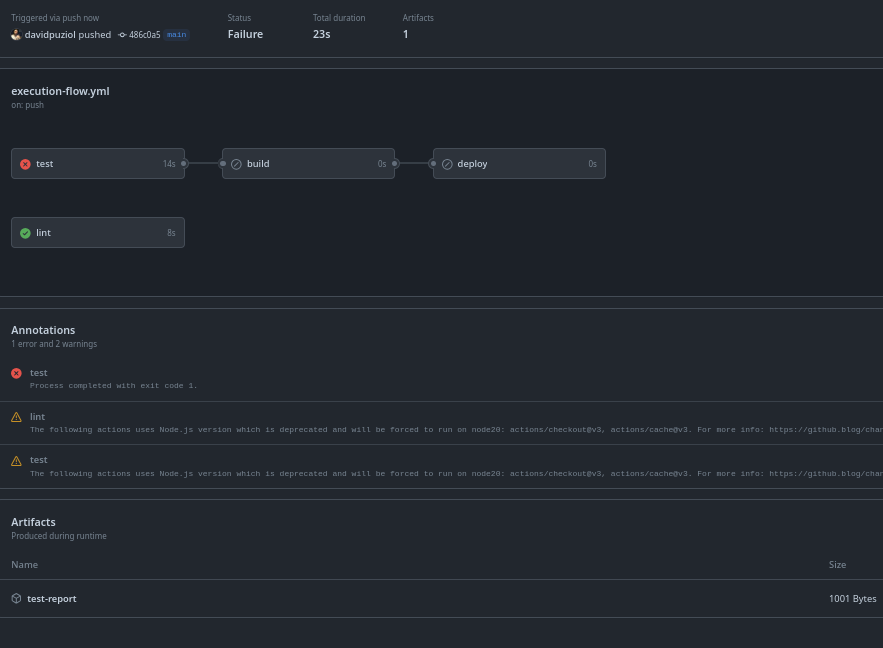The image size is (883, 648).
Task: Click the warning icon beside lint annotation
Action: pyautogui.click(x=16, y=417)
